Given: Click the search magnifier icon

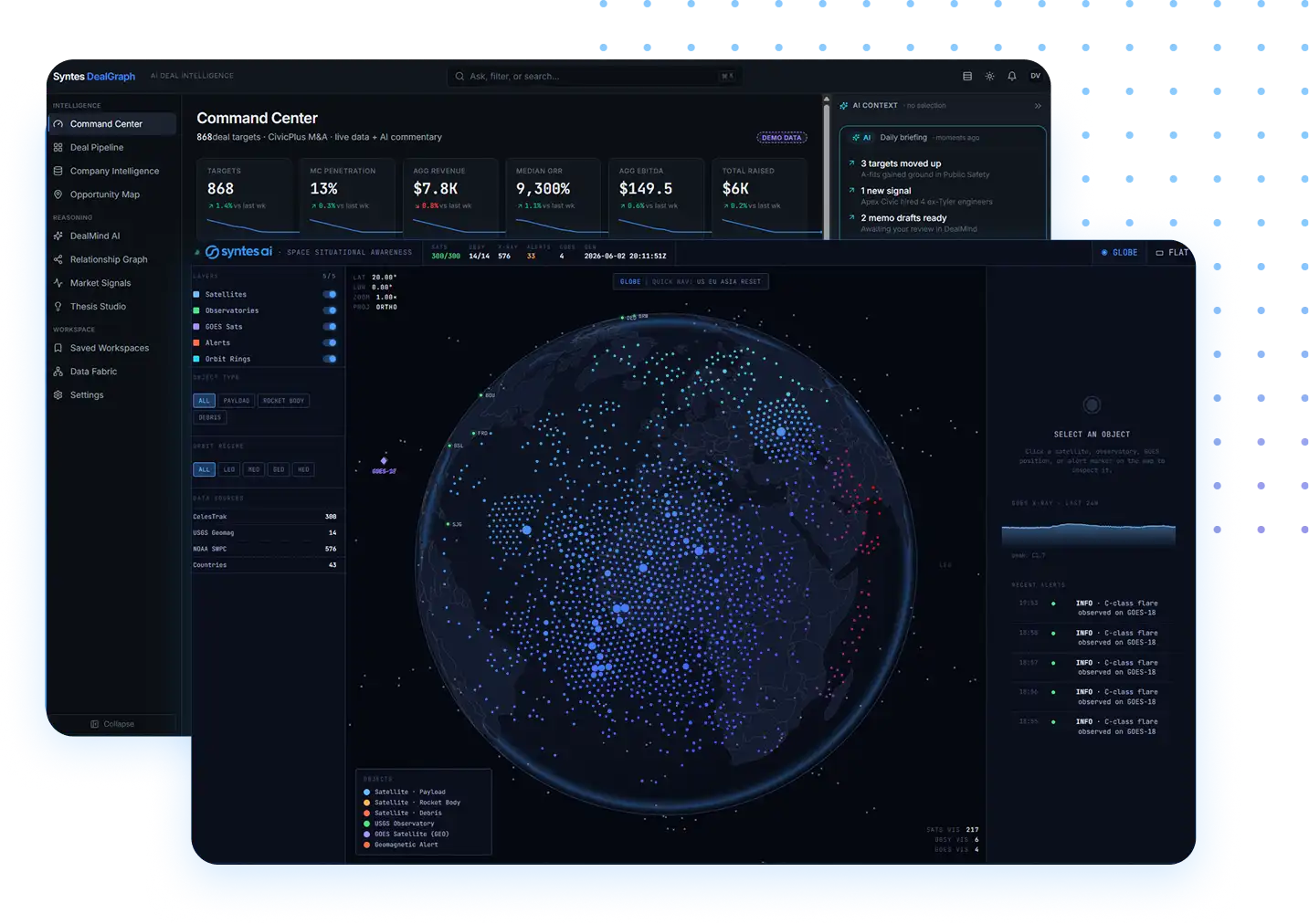Looking at the screenshot, I should point(460,76).
